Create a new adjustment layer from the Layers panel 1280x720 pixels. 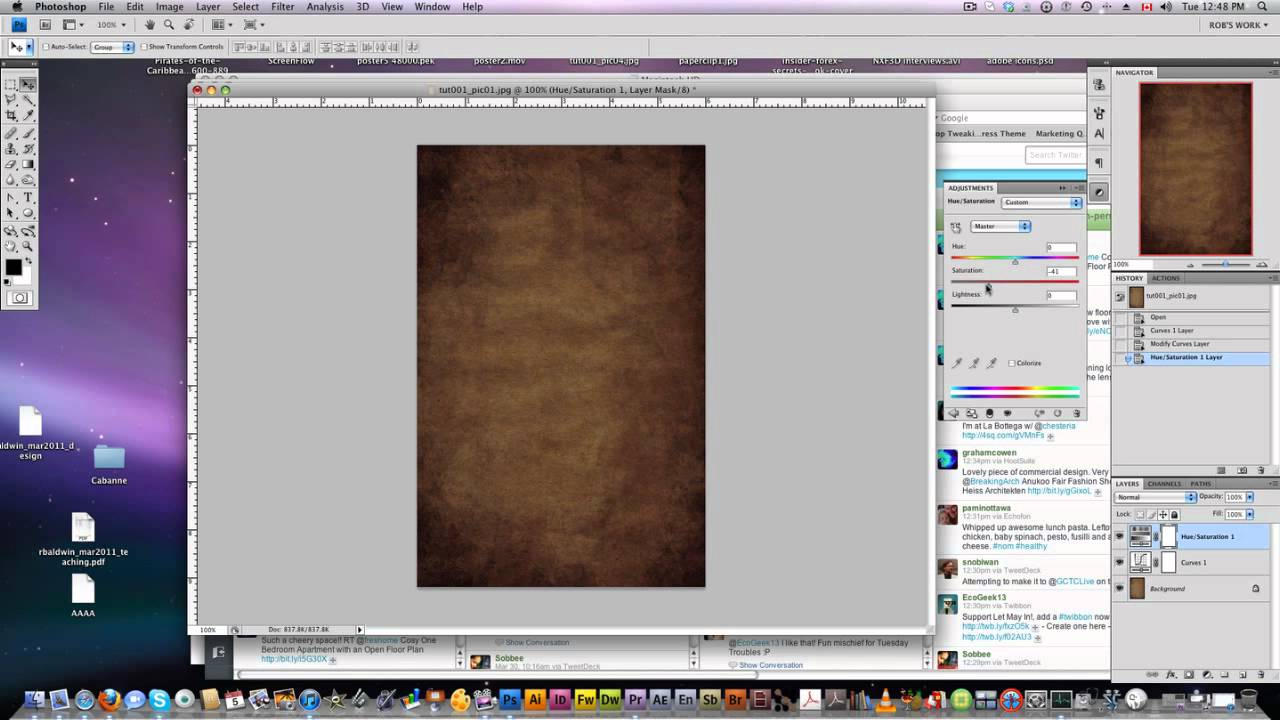1206,675
